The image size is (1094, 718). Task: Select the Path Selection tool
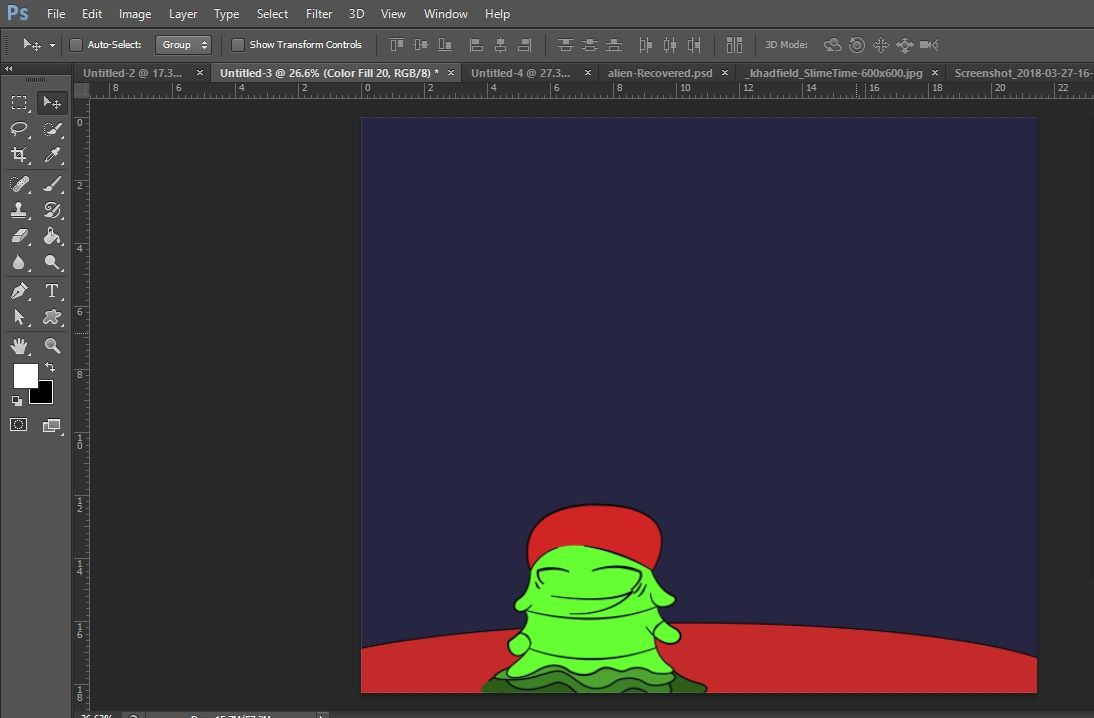click(x=19, y=317)
